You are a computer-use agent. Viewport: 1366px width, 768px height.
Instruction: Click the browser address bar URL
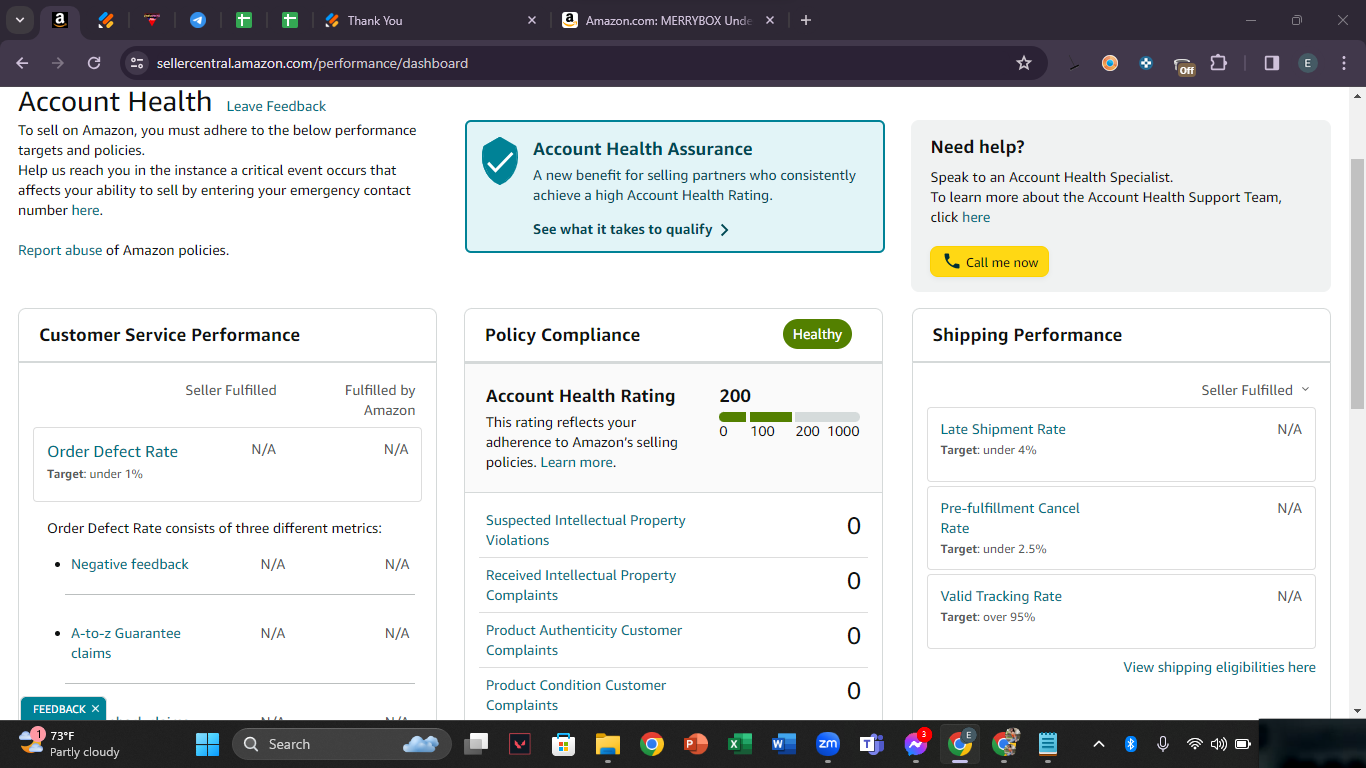pos(312,63)
